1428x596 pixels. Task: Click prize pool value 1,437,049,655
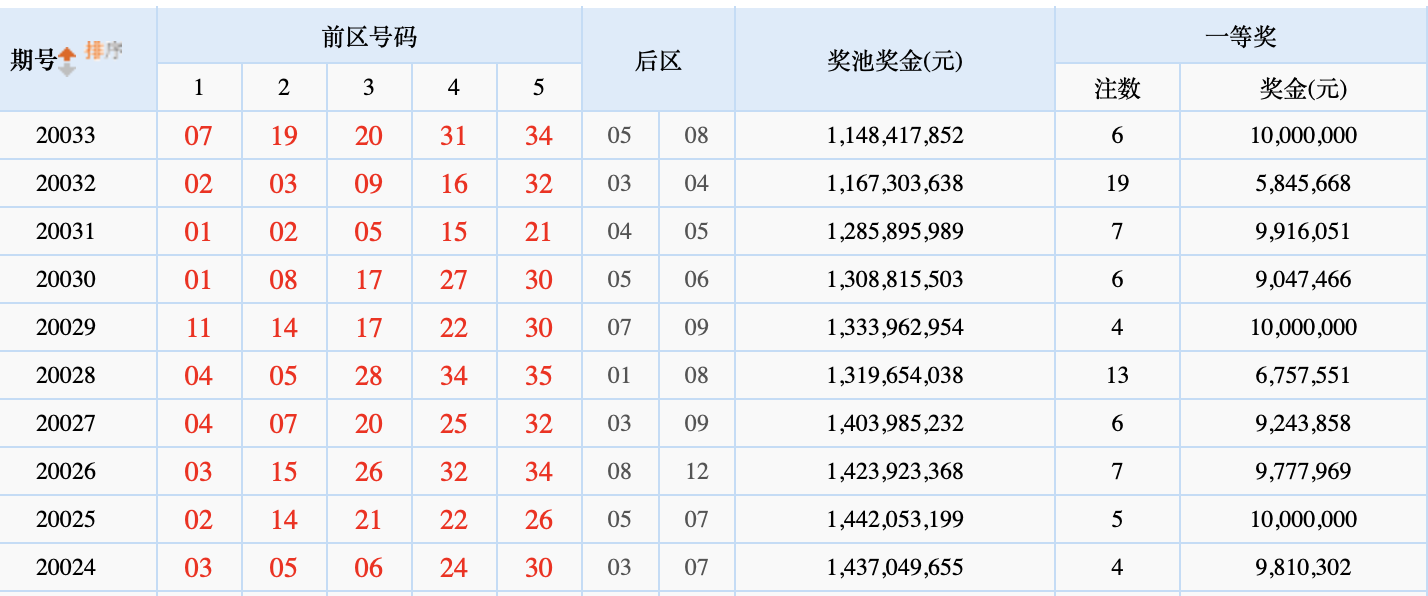click(895, 567)
